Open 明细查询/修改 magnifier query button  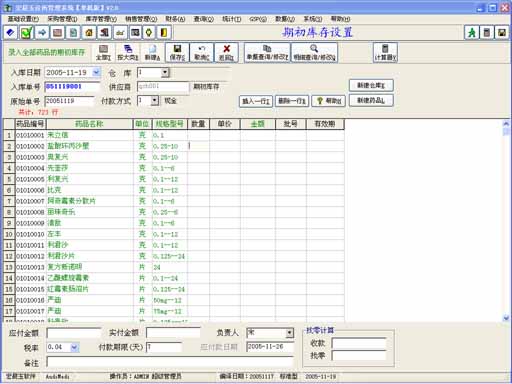pos(314,52)
